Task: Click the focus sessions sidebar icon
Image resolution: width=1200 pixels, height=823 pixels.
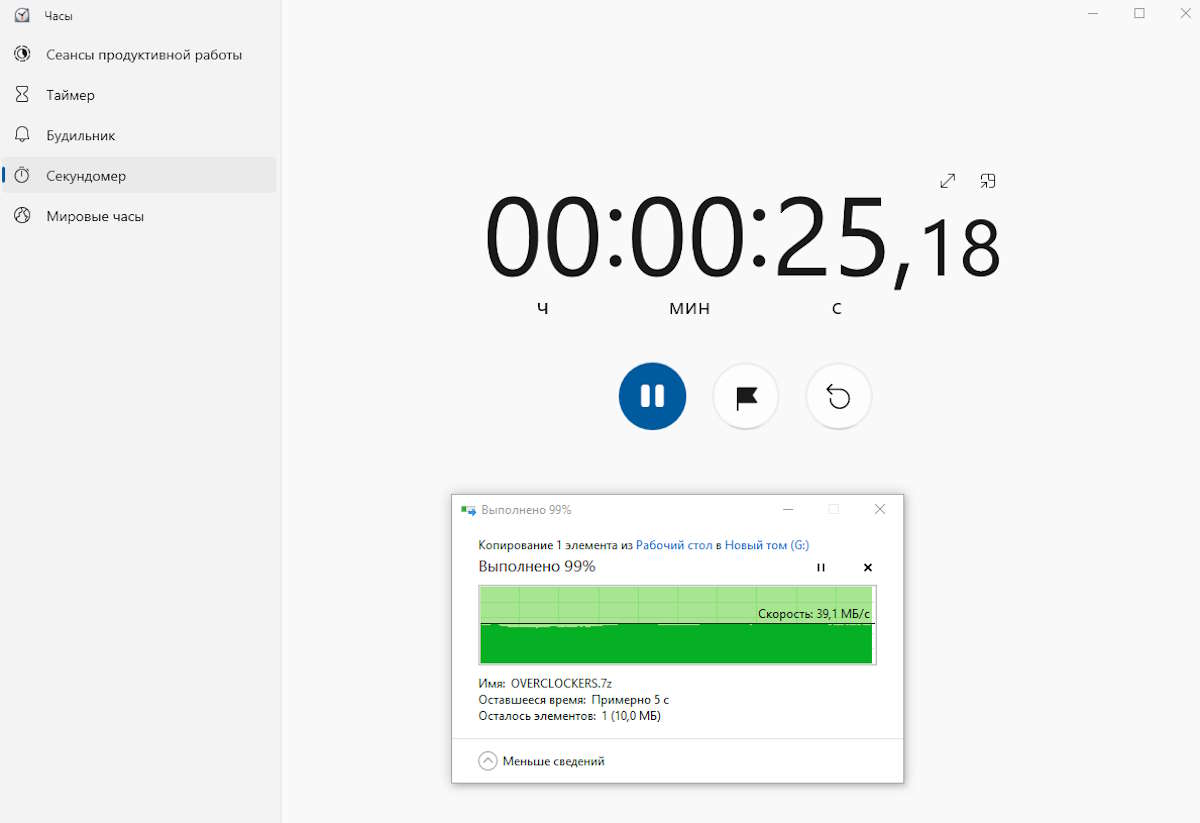Action: pyautogui.click(x=22, y=55)
